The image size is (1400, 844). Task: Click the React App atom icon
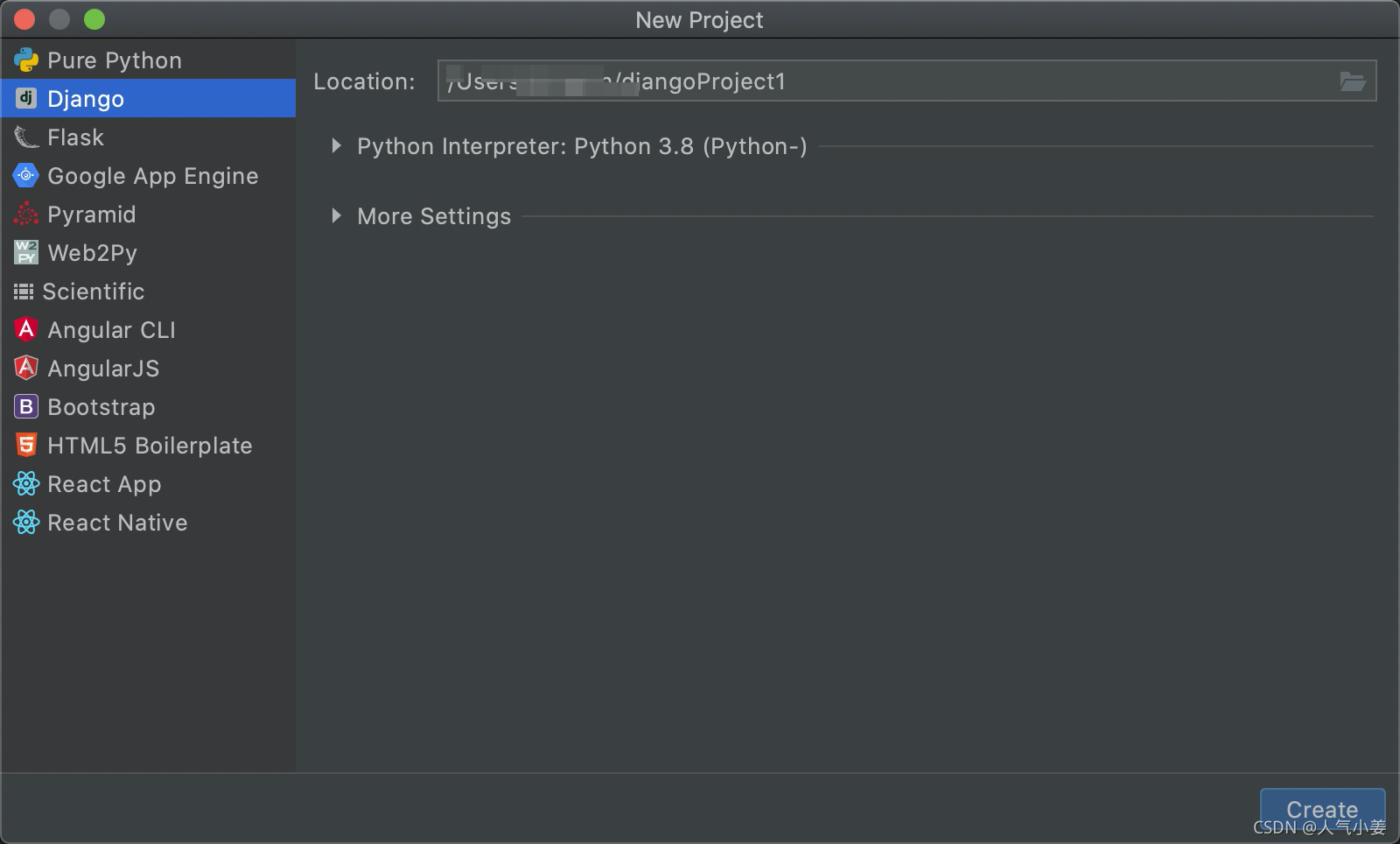point(26,484)
